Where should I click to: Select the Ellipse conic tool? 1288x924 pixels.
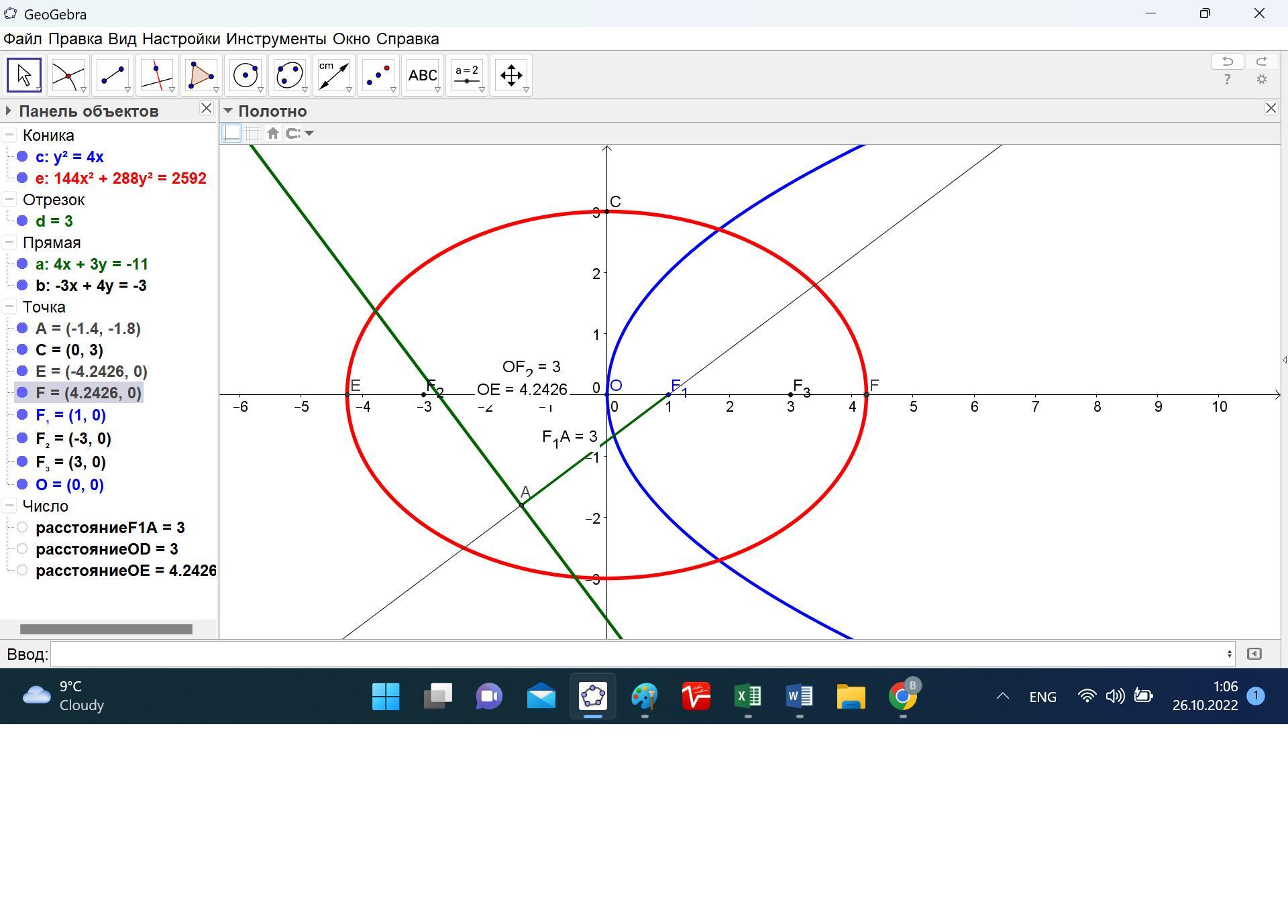pos(289,75)
